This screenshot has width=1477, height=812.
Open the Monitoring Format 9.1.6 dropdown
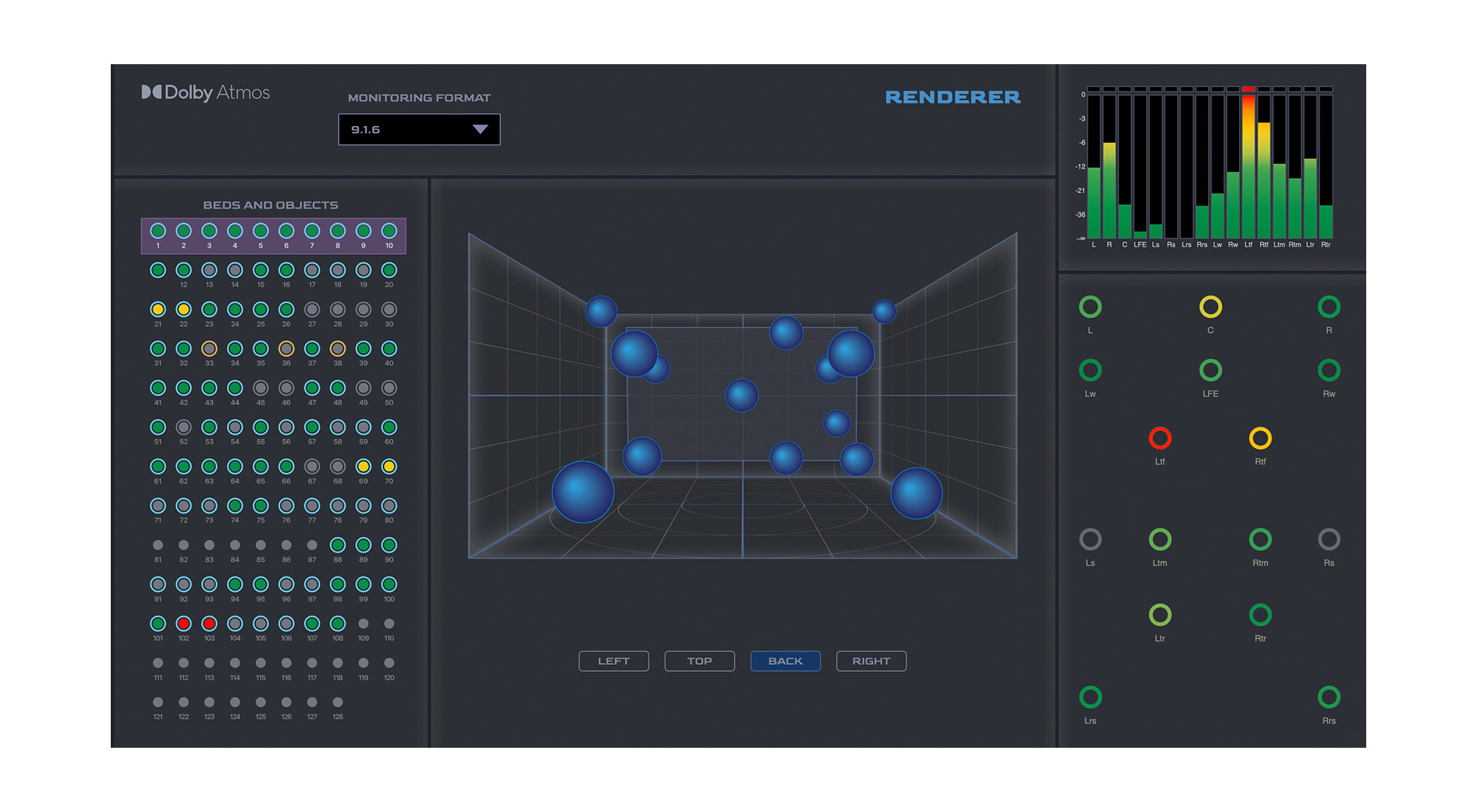coord(419,129)
